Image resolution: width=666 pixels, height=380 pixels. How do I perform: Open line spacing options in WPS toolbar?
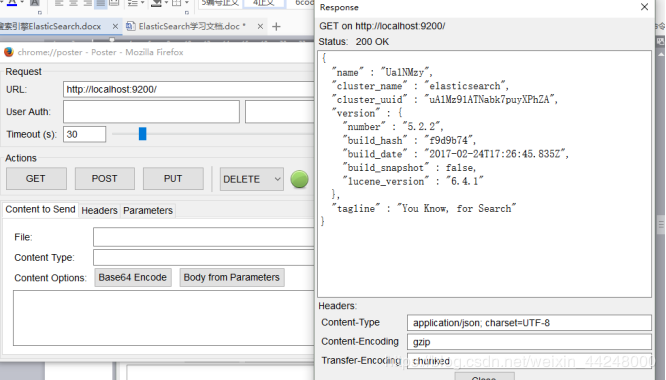pos(135,3)
